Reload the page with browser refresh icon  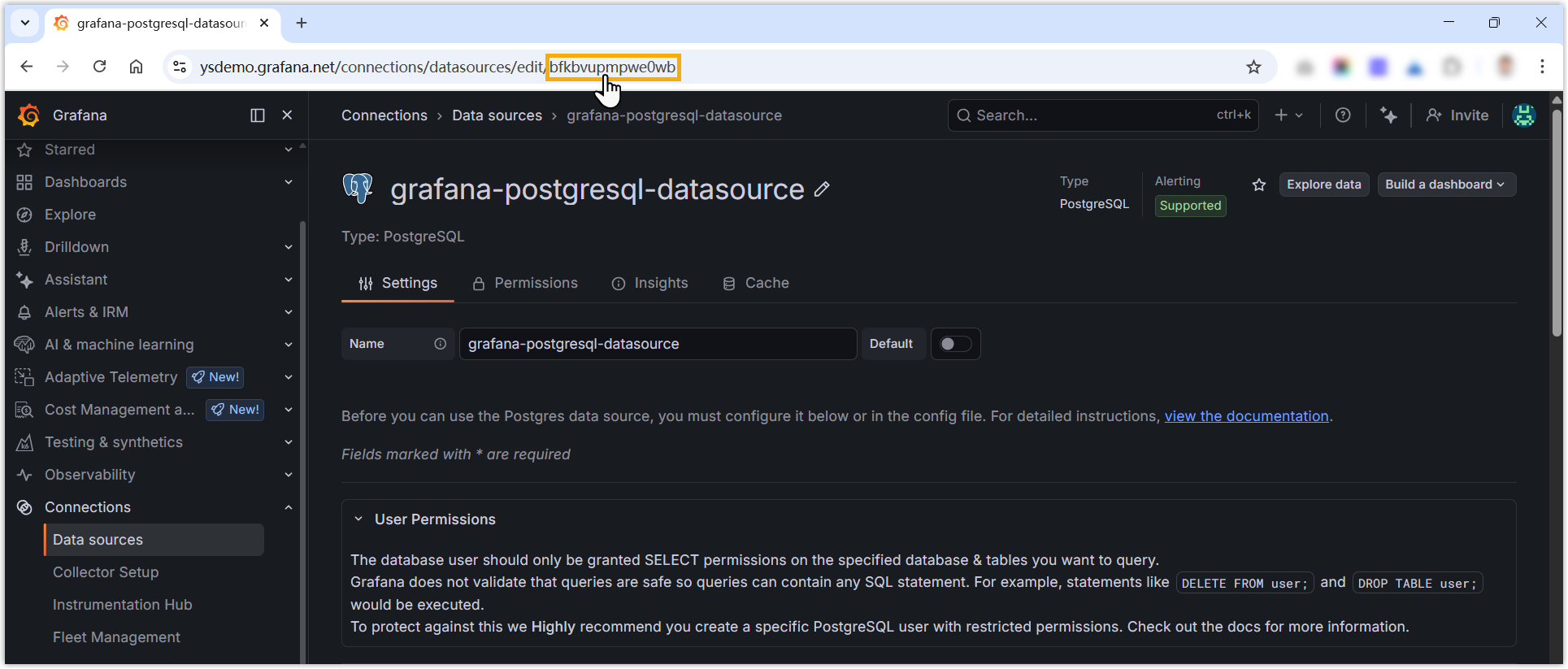click(99, 67)
